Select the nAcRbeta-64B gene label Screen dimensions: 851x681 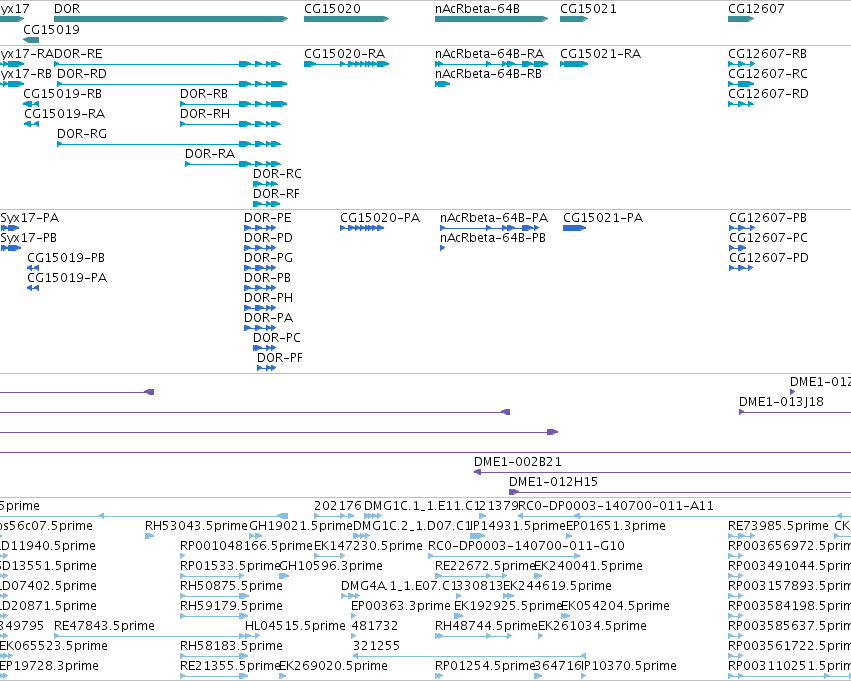point(478,9)
